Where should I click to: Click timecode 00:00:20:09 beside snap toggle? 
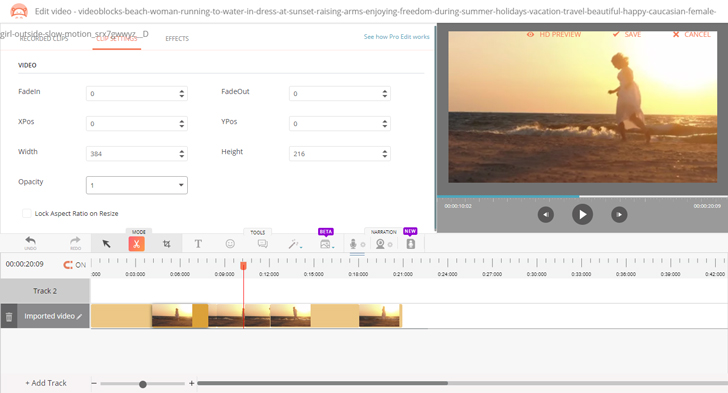click(25, 264)
